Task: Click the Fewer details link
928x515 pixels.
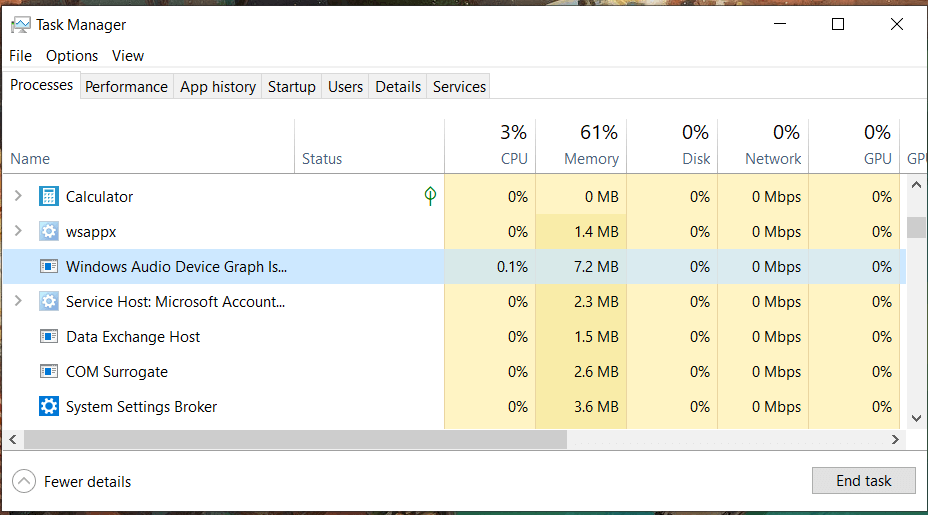Action: [x=88, y=482]
